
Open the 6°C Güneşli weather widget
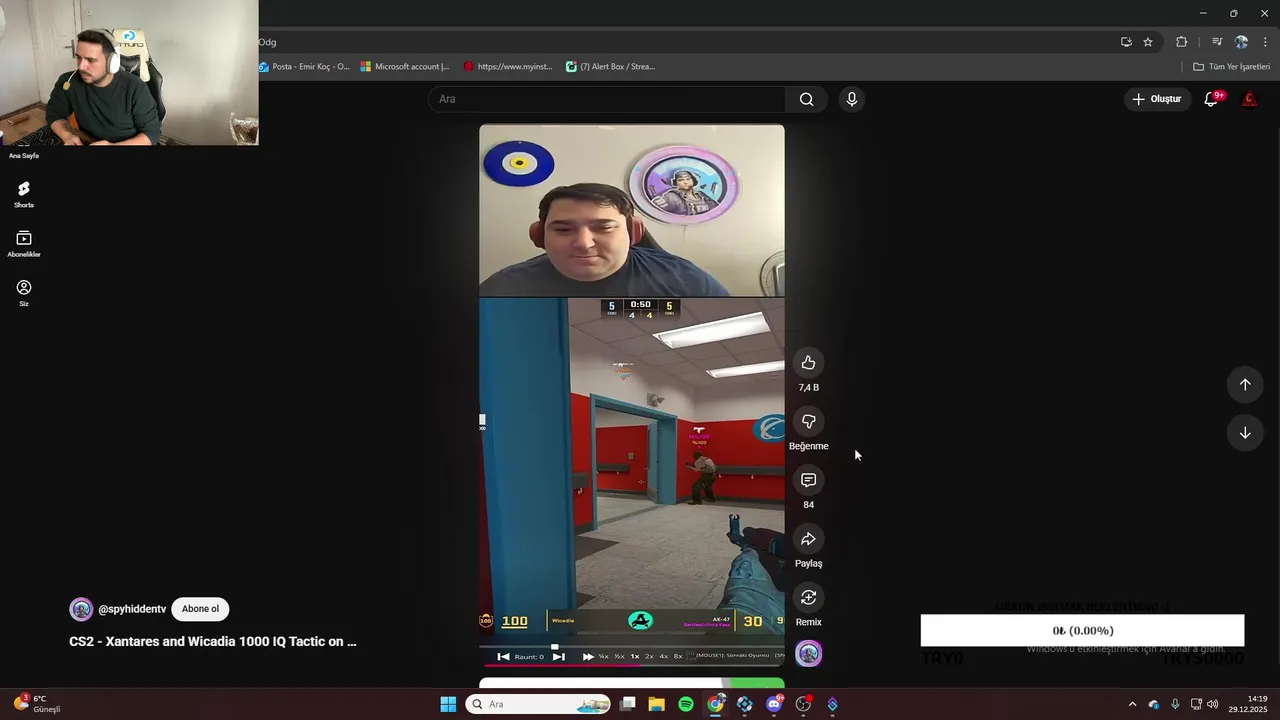(x=38, y=704)
